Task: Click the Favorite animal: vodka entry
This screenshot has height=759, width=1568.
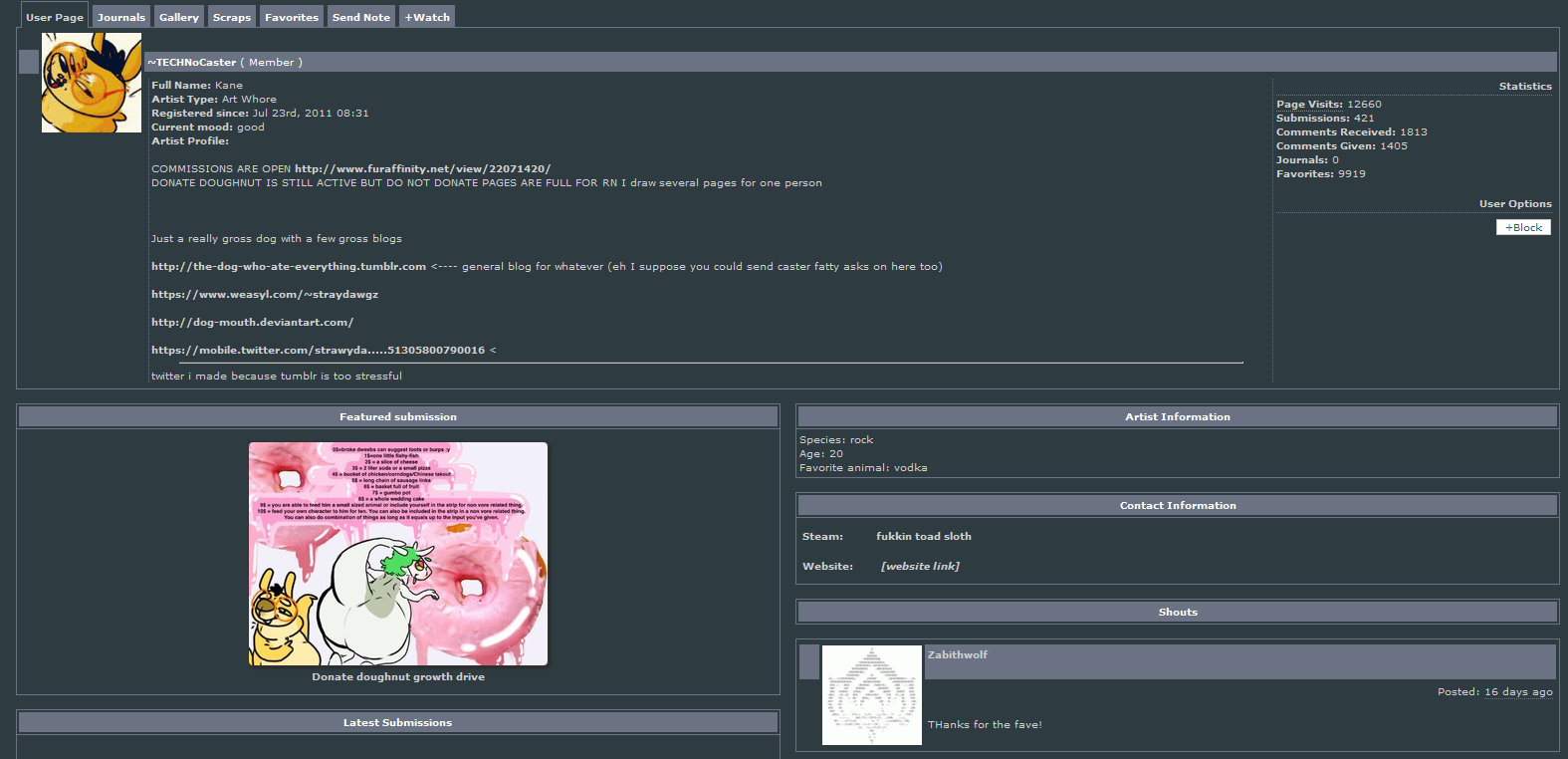Action: (x=863, y=468)
